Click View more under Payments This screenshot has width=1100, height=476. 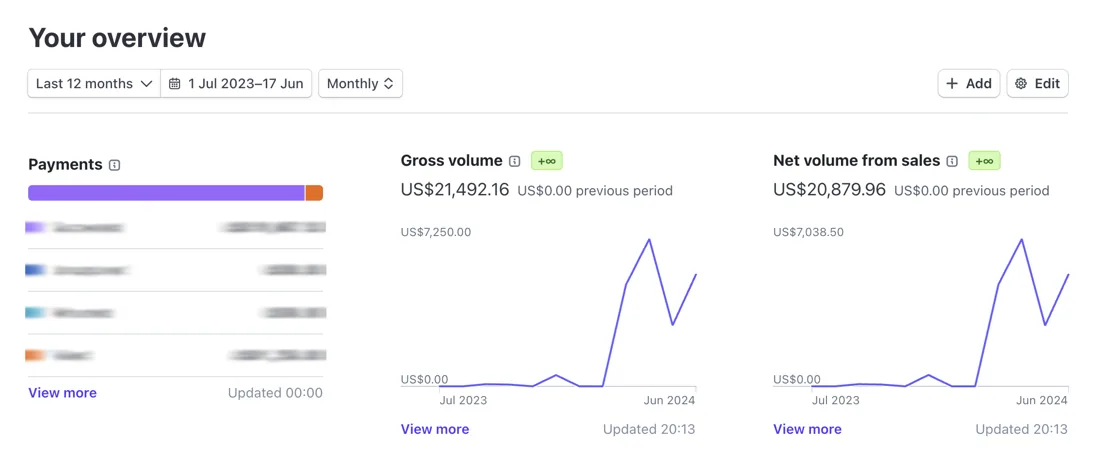click(x=62, y=393)
